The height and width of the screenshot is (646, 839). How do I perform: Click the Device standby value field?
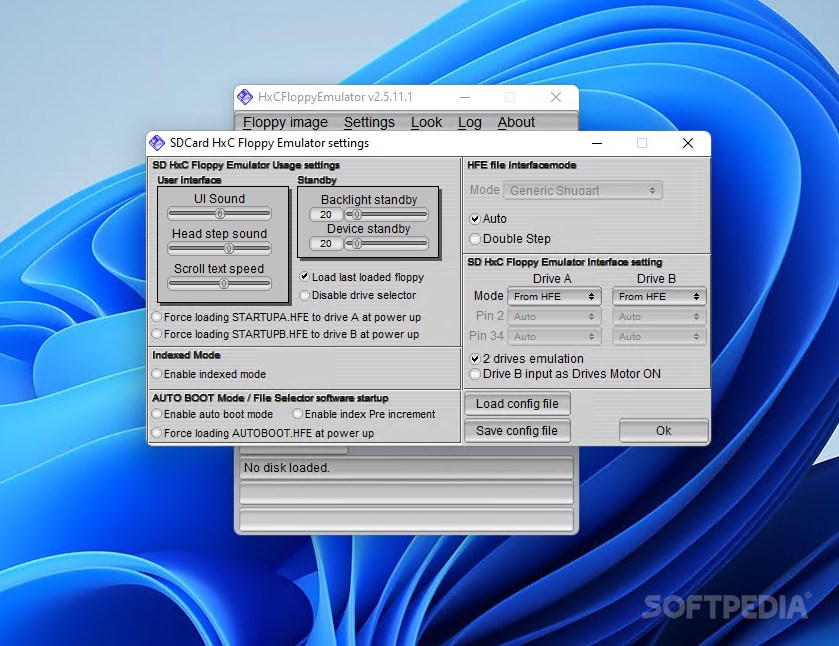326,244
